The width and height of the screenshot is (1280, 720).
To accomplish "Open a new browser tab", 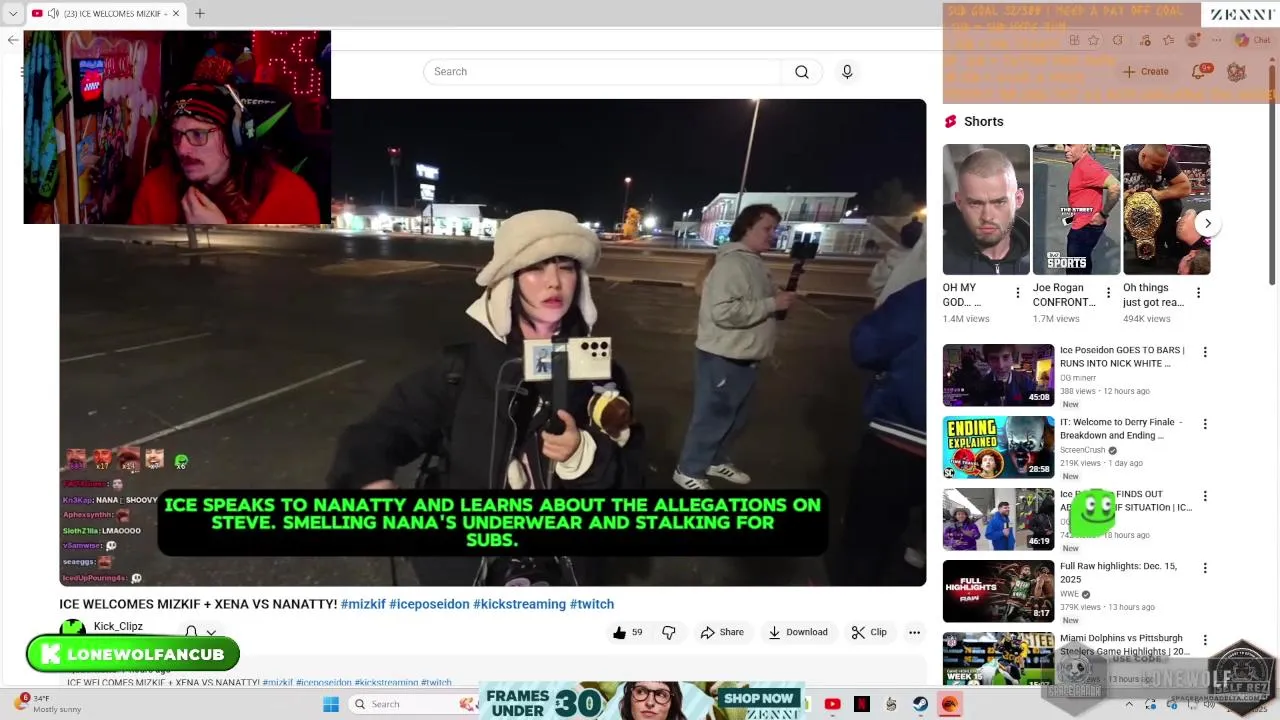I will (200, 14).
